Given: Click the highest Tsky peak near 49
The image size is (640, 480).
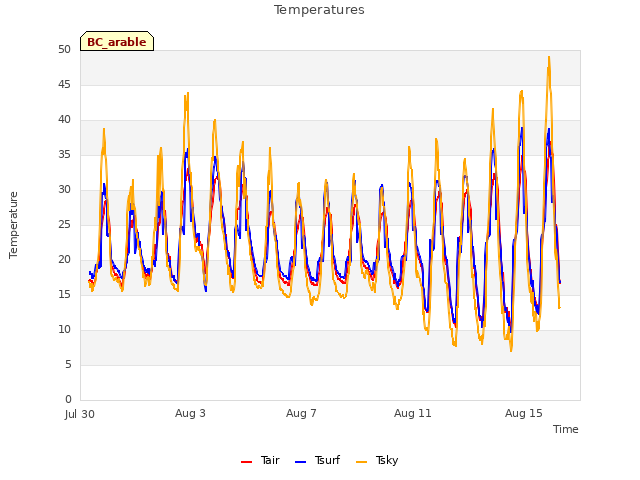Looking at the screenshot, I should (x=549, y=57).
